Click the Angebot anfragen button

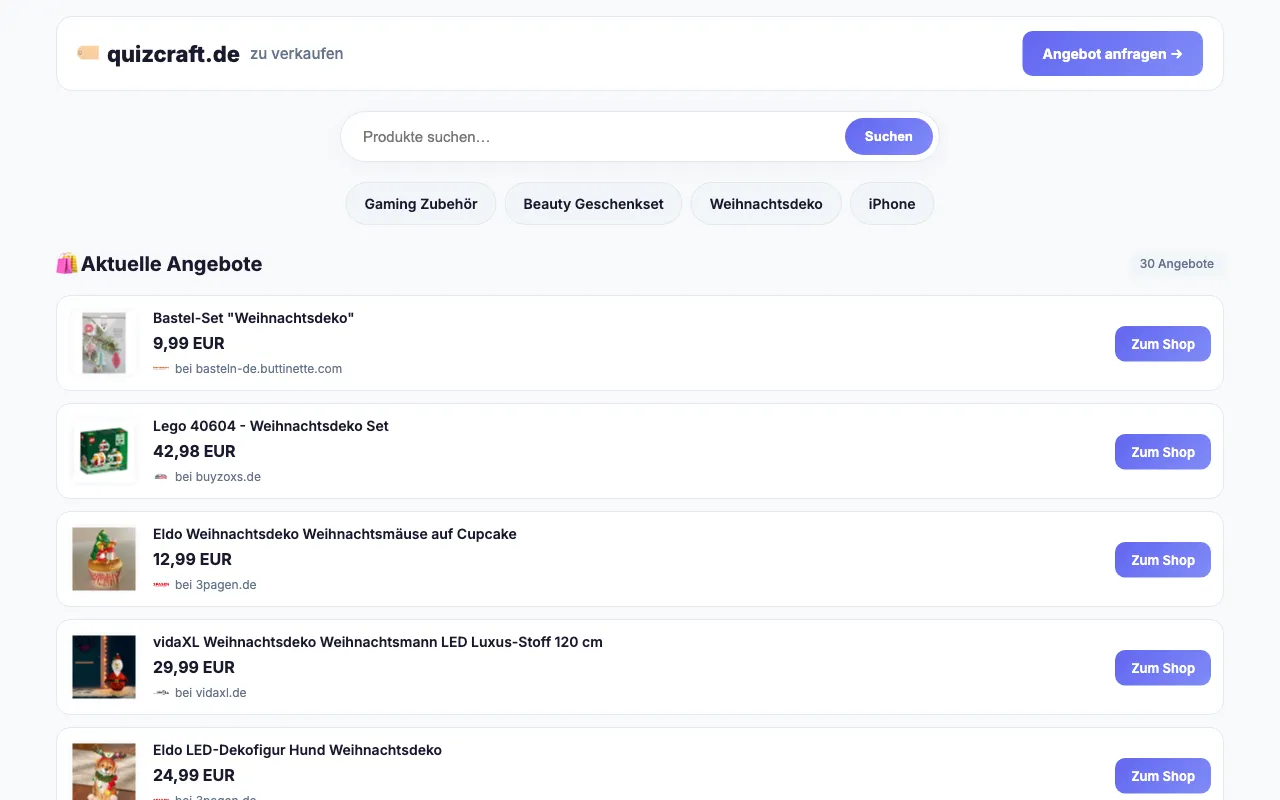click(x=1112, y=53)
